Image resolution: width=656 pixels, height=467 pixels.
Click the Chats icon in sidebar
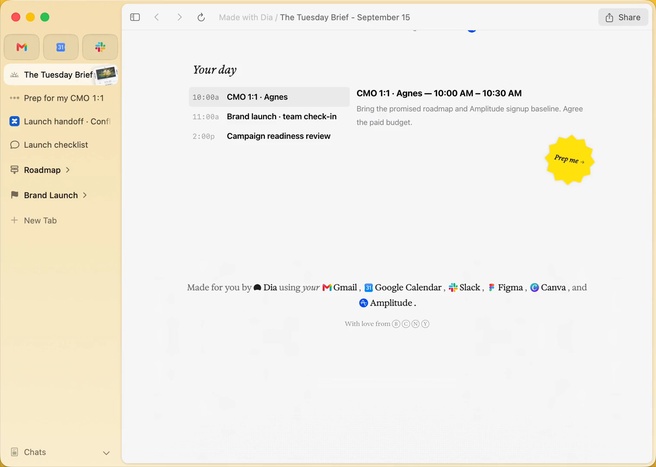point(14,452)
